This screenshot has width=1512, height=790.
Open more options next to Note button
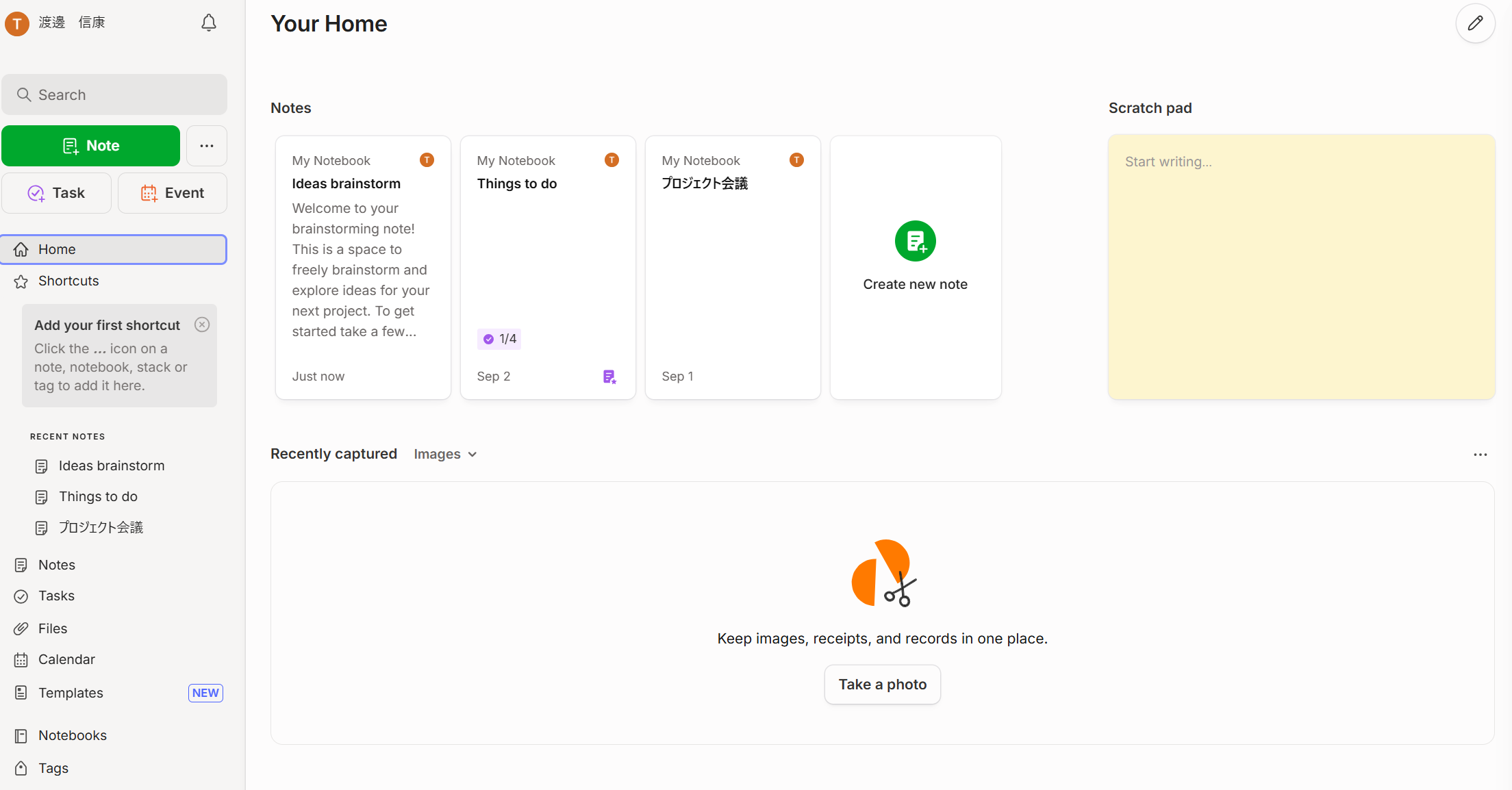[x=206, y=146]
